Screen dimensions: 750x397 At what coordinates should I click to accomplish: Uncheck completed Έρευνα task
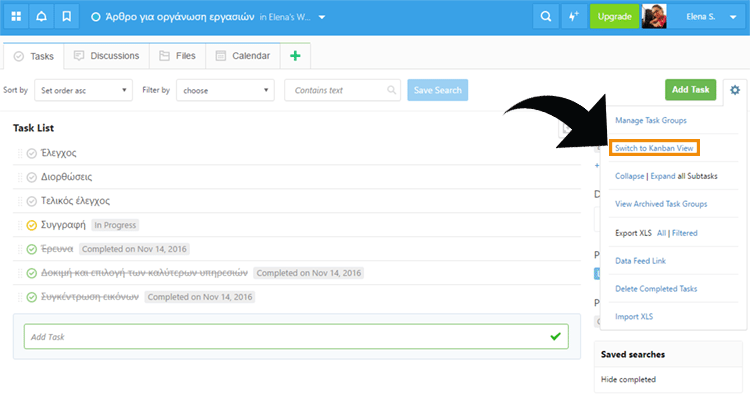click(x=32, y=249)
